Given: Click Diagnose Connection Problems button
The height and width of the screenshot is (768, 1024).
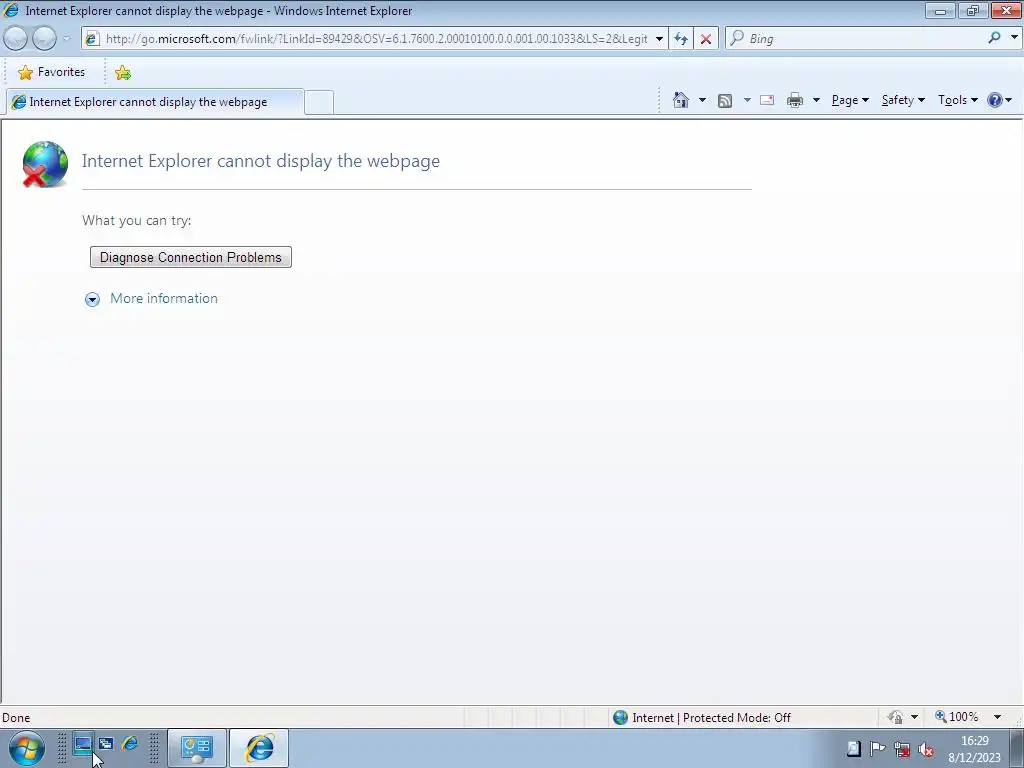Looking at the screenshot, I should coord(191,257).
